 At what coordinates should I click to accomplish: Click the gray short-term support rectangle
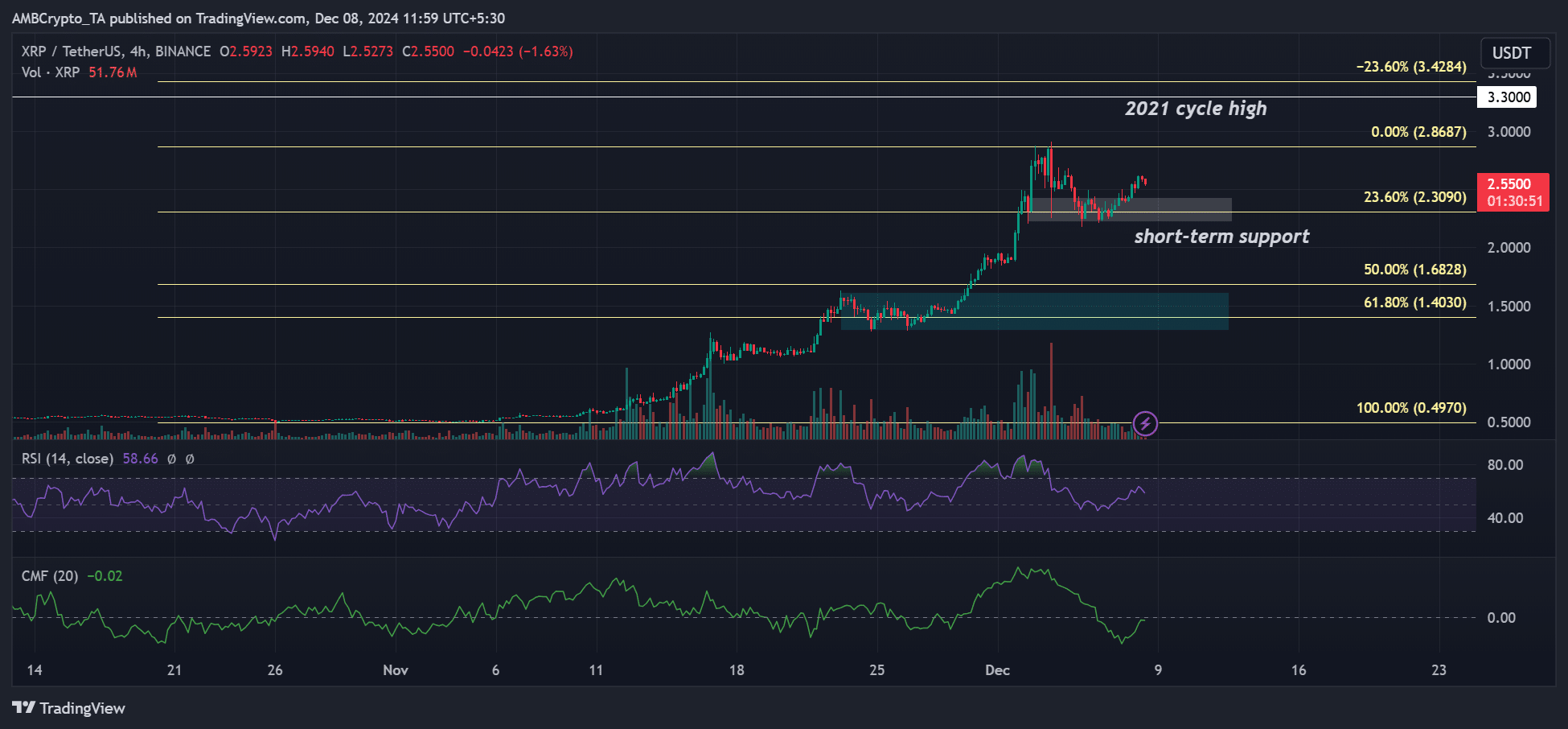1190,209
